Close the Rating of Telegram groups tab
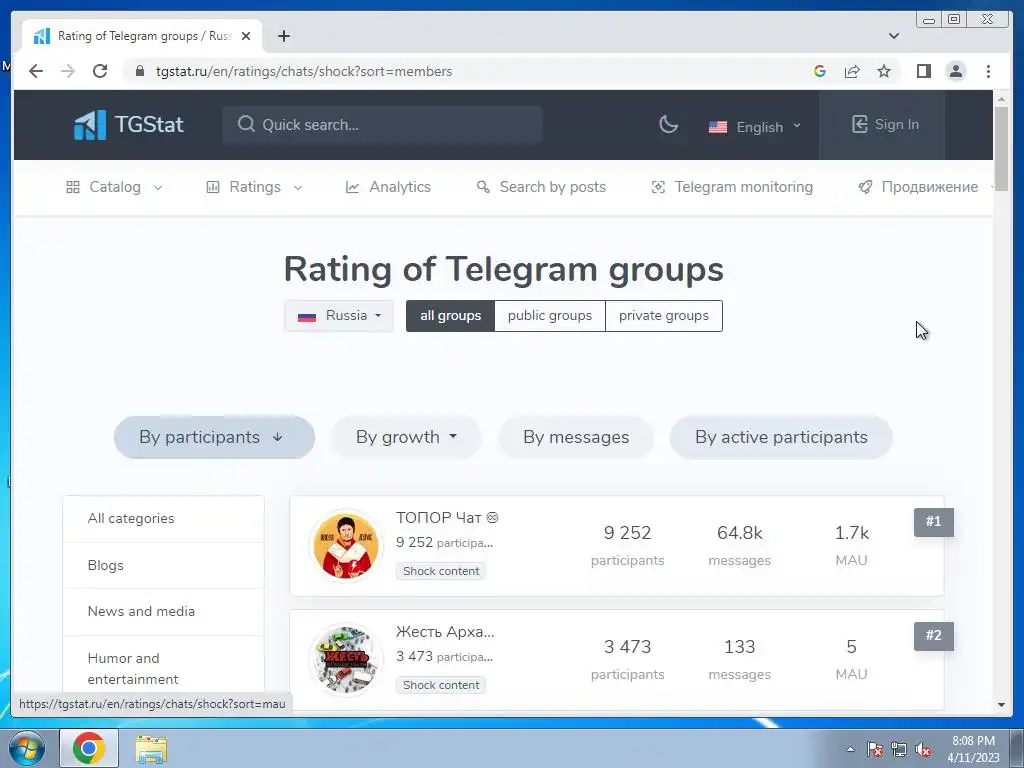The image size is (1024, 768). tap(246, 36)
